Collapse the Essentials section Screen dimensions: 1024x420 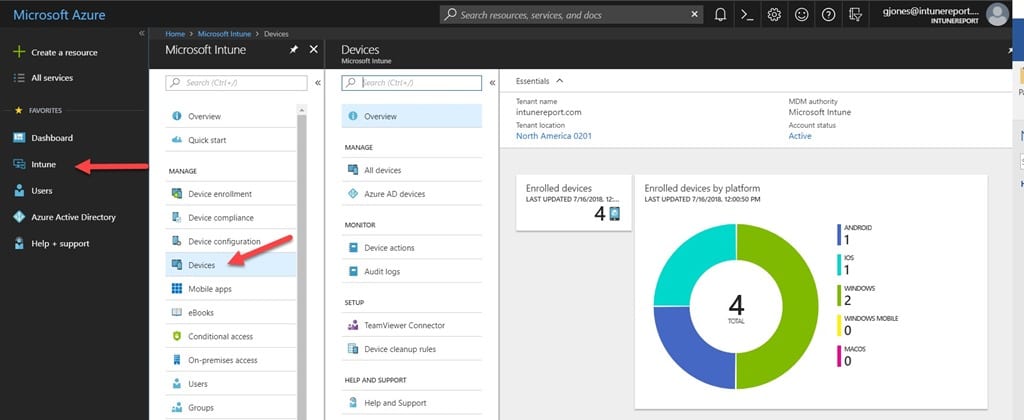click(560, 80)
